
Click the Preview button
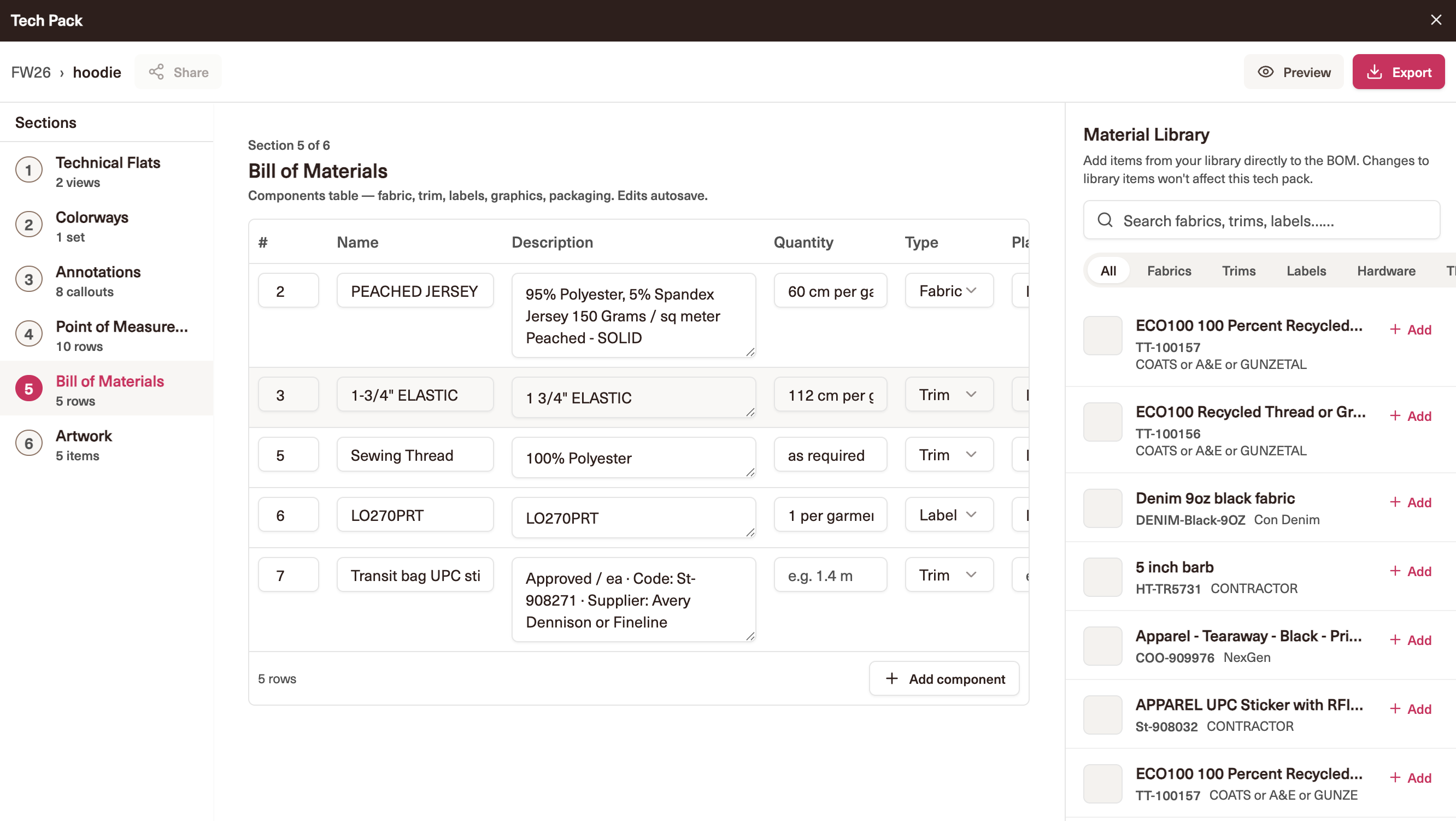point(1293,72)
